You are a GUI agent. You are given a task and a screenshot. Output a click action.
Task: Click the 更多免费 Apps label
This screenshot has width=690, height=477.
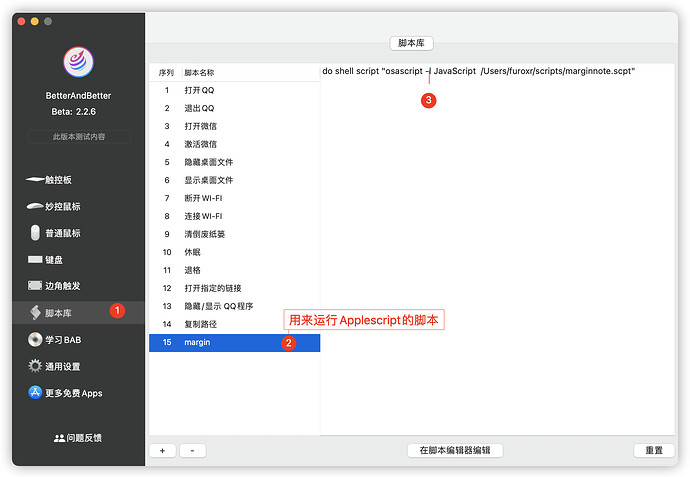pos(74,393)
